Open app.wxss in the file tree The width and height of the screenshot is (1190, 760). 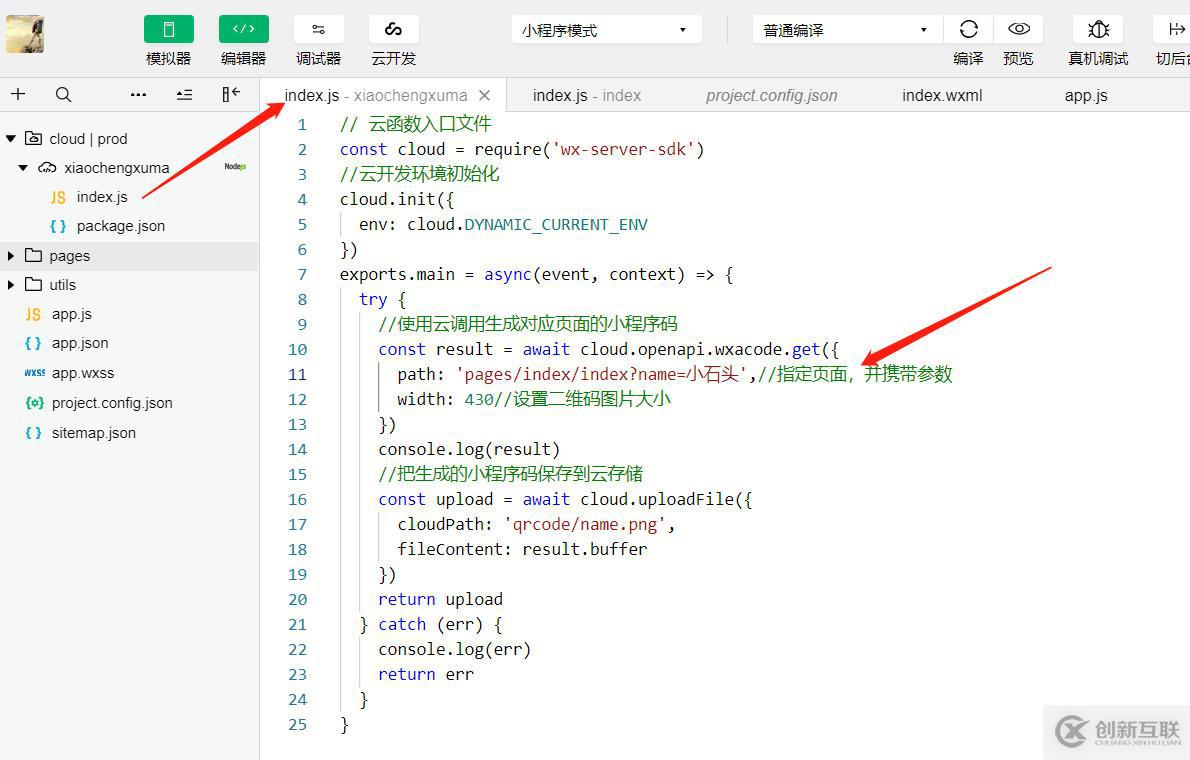83,373
